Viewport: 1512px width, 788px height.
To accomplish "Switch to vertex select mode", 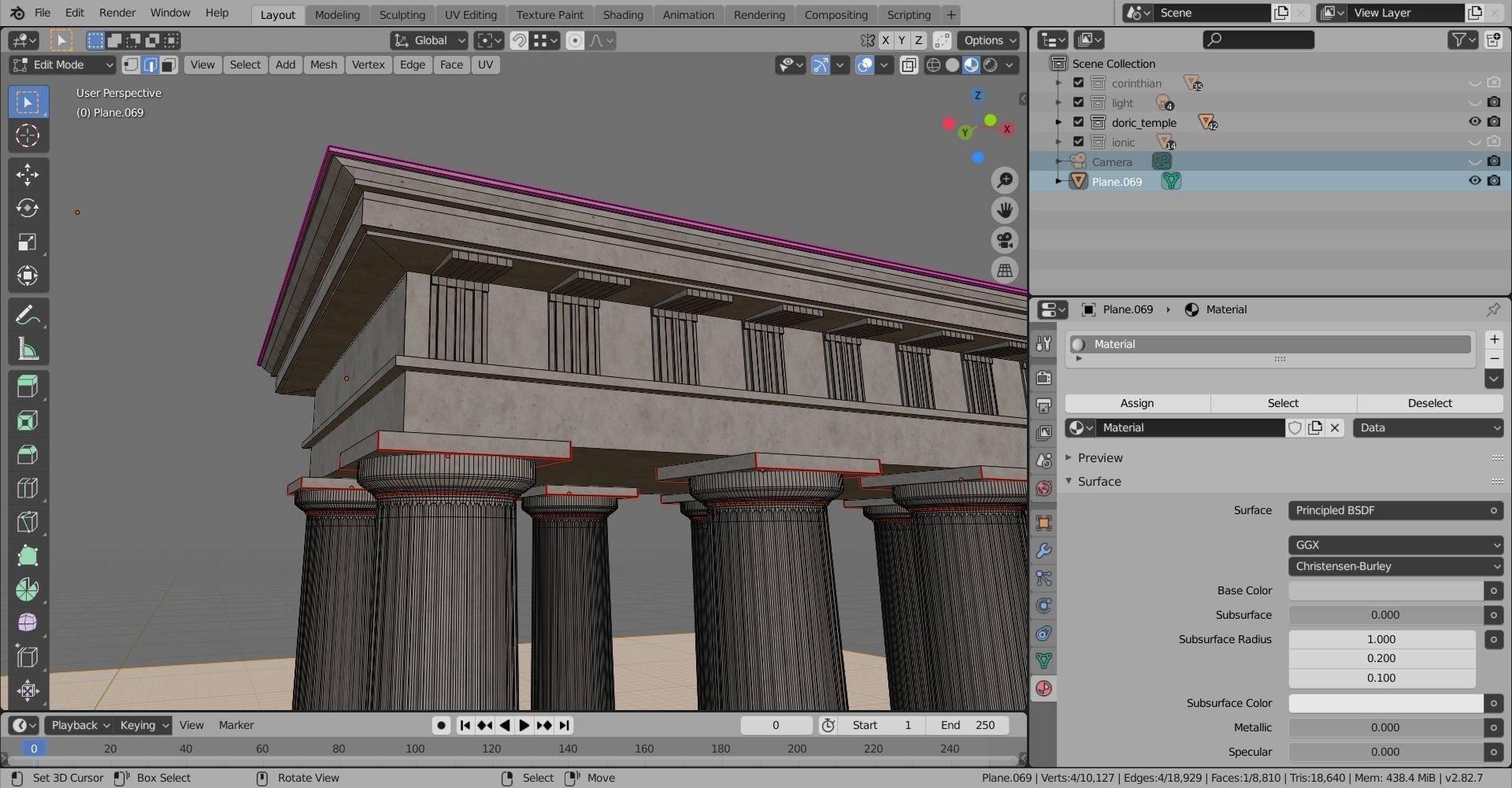I will [132, 65].
